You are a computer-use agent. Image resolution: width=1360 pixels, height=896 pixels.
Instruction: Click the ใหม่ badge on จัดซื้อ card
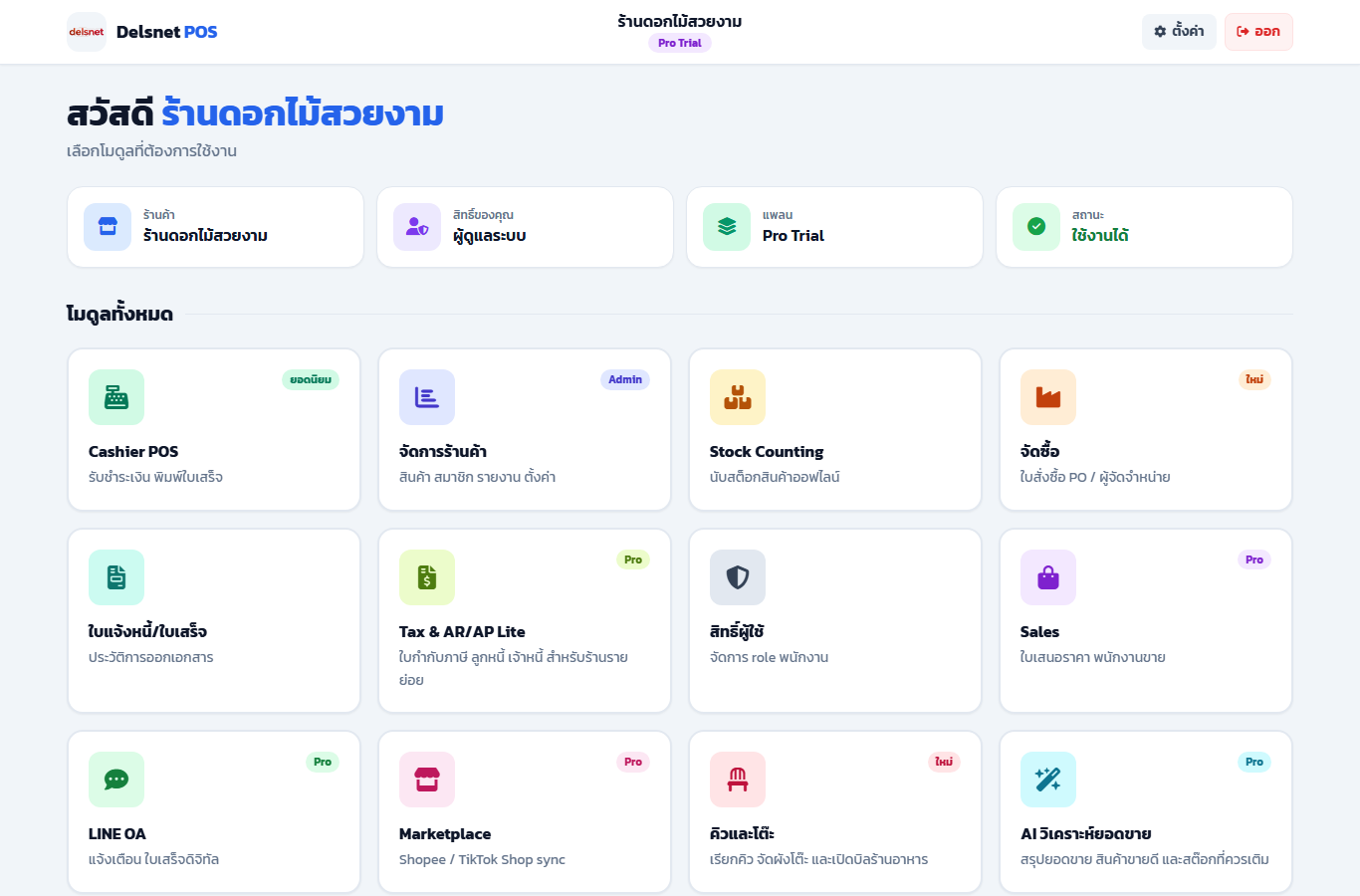pos(1254,379)
